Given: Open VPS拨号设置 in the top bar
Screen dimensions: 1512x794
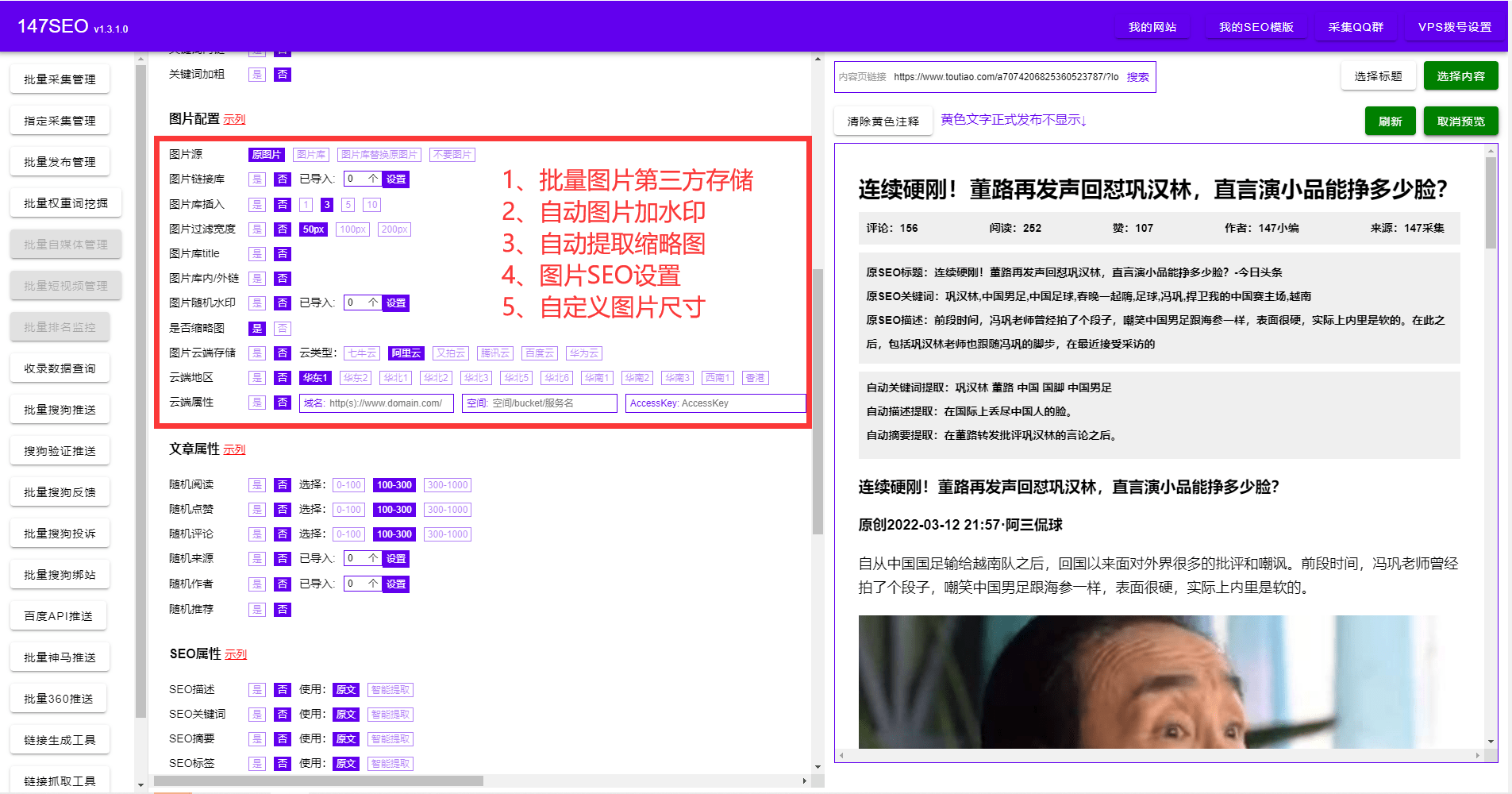Looking at the screenshot, I should coord(1454,26).
